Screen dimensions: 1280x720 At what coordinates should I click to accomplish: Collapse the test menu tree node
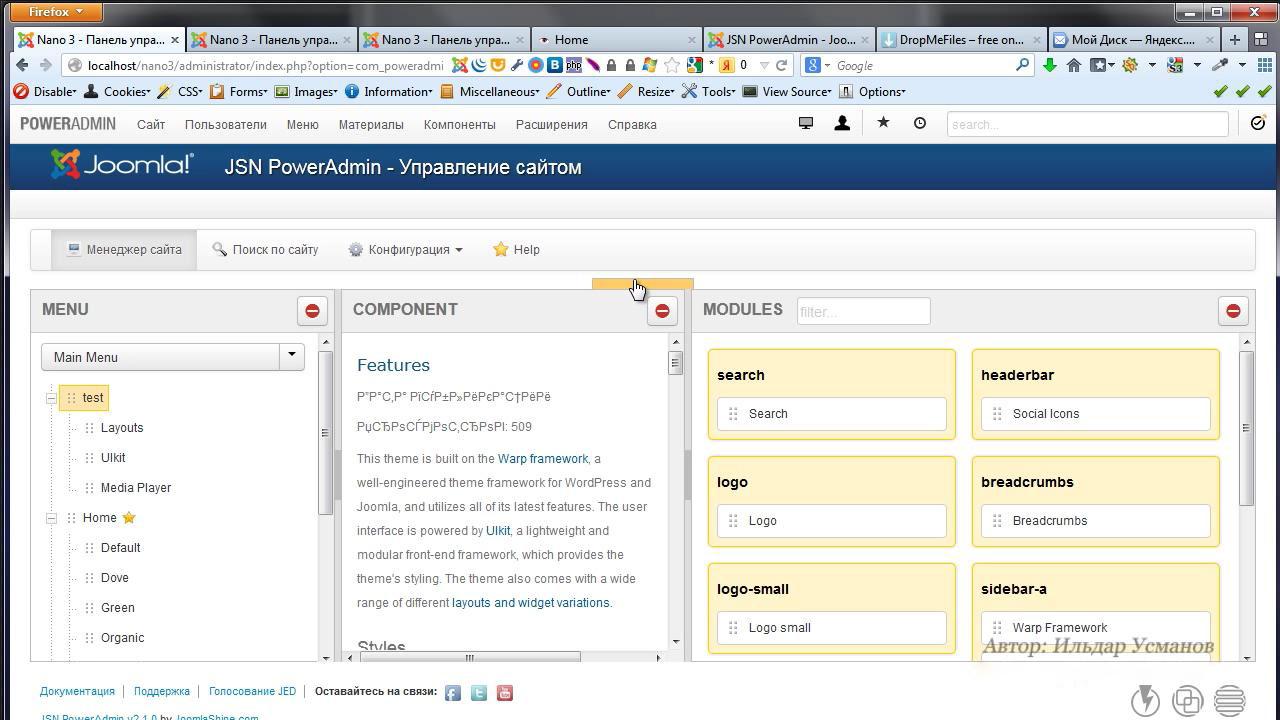[51, 398]
